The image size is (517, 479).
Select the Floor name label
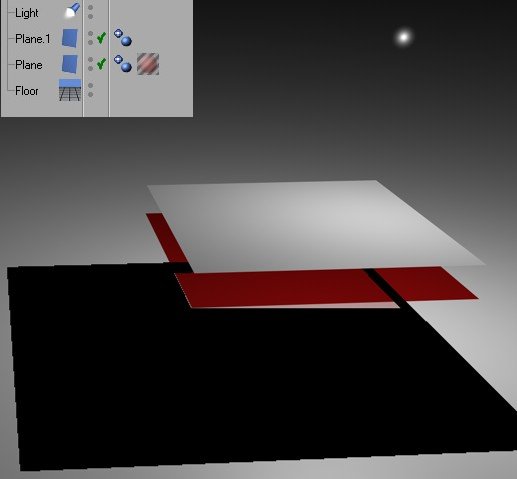(x=27, y=91)
